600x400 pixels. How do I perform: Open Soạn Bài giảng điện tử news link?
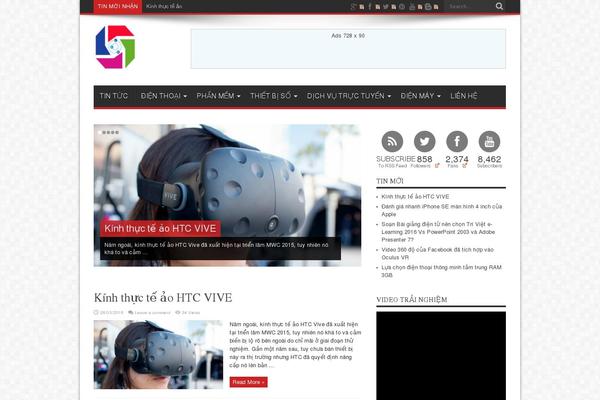pyautogui.click(x=438, y=232)
